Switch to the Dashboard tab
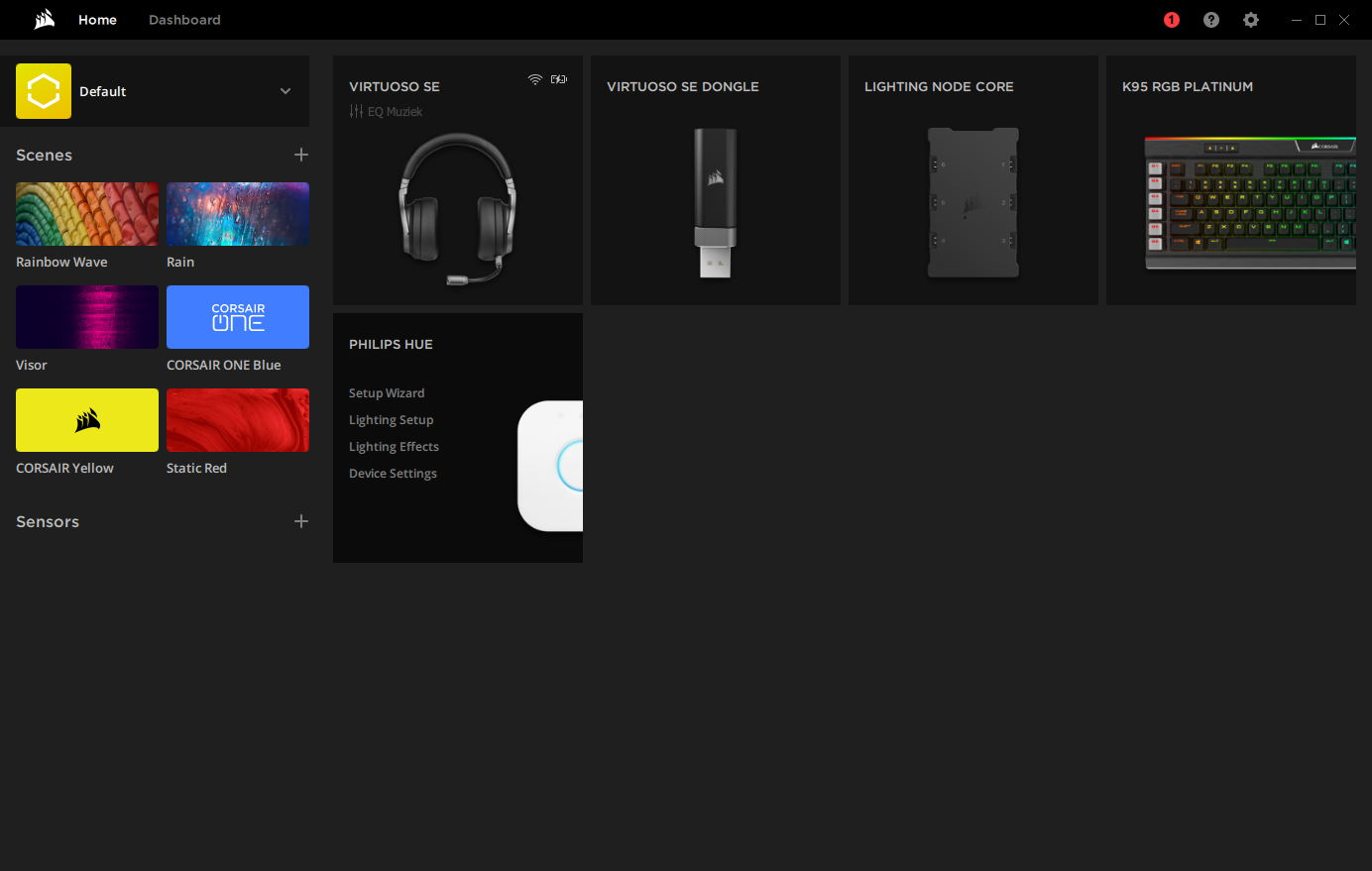 184,20
